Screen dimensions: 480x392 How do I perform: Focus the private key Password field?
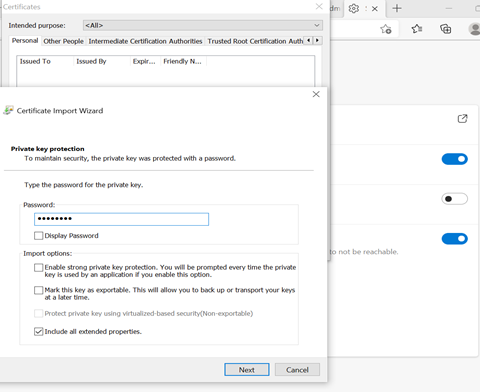(x=121, y=219)
